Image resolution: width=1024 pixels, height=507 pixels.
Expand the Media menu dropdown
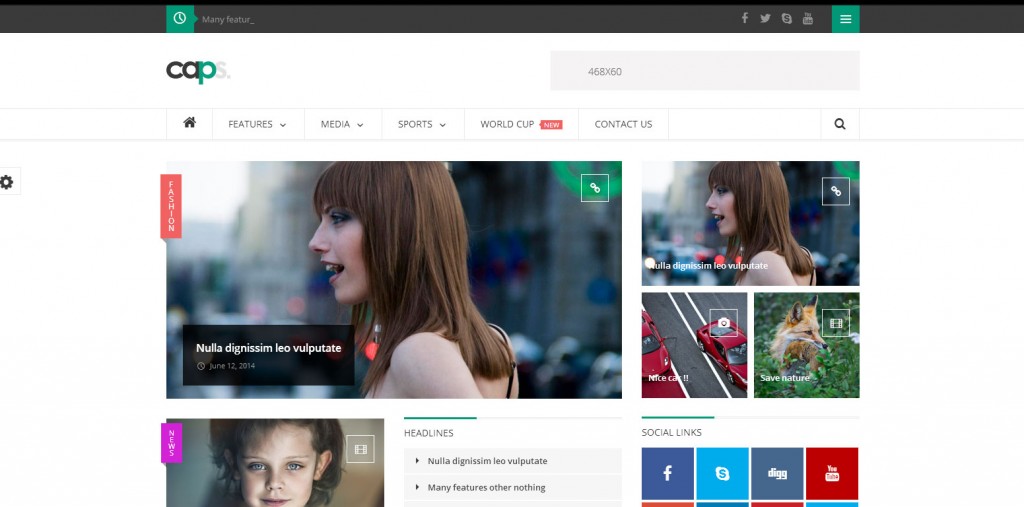tap(342, 124)
